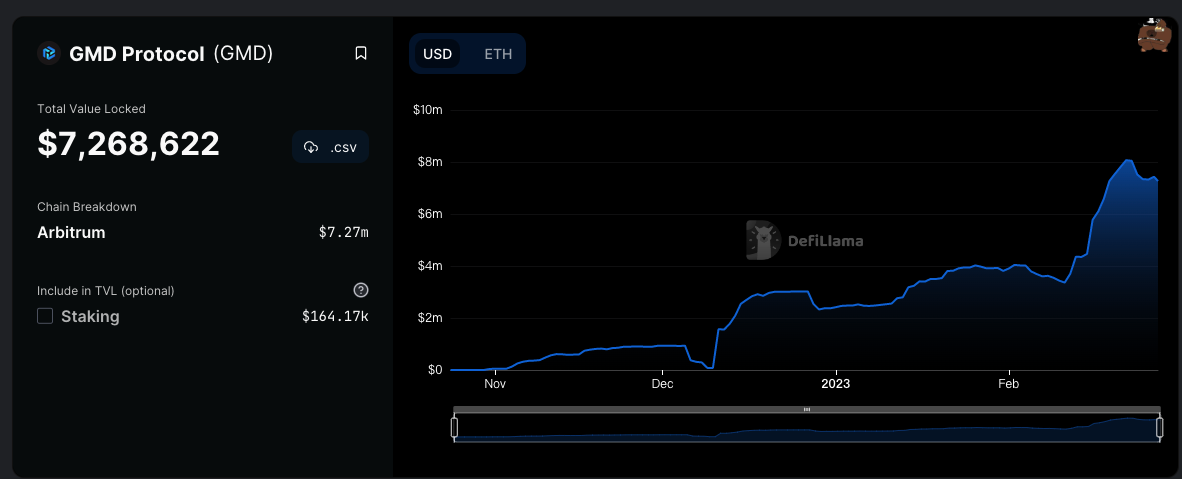Image resolution: width=1182 pixels, height=479 pixels.
Task: Click the GMD Protocol title text
Action: 136,54
